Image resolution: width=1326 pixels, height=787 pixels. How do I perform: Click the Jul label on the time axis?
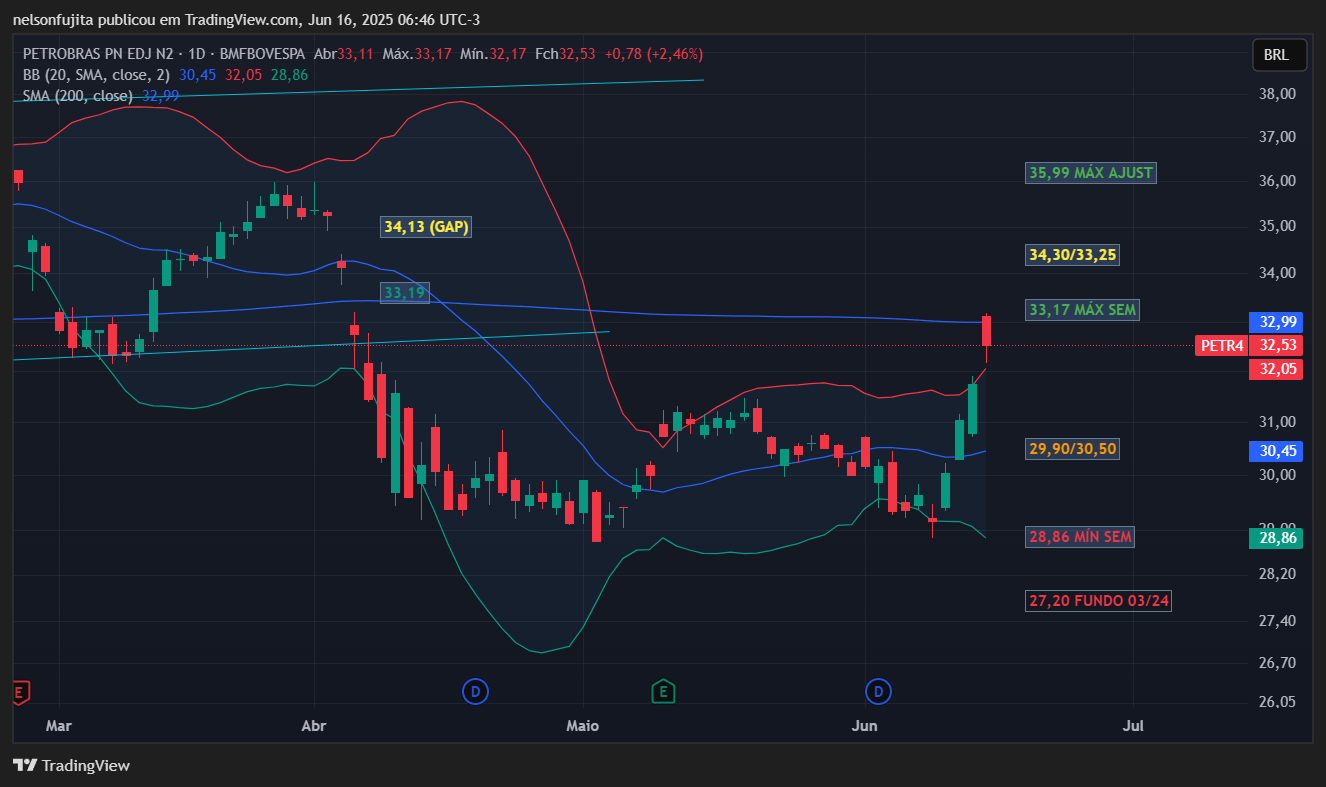point(1134,725)
